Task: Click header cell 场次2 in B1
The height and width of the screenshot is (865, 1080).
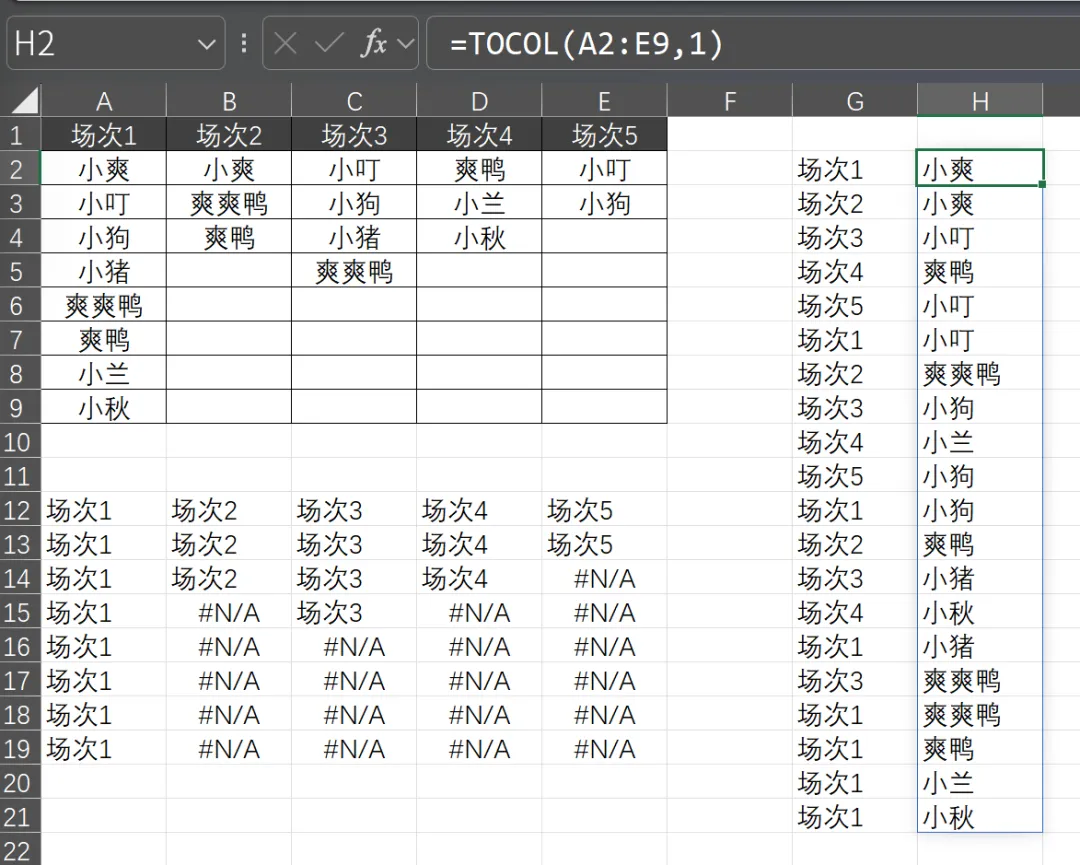Action: coord(229,135)
